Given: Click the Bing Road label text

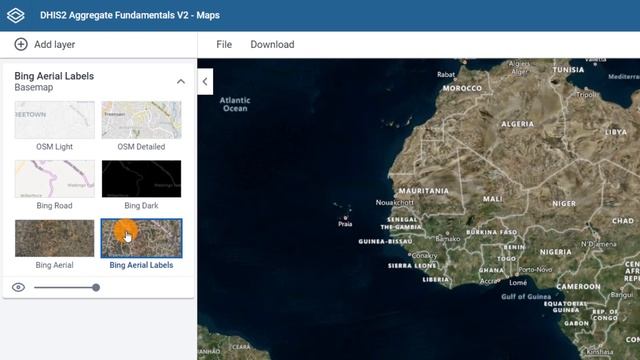Looking at the screenshot, I should coord(54,206).
